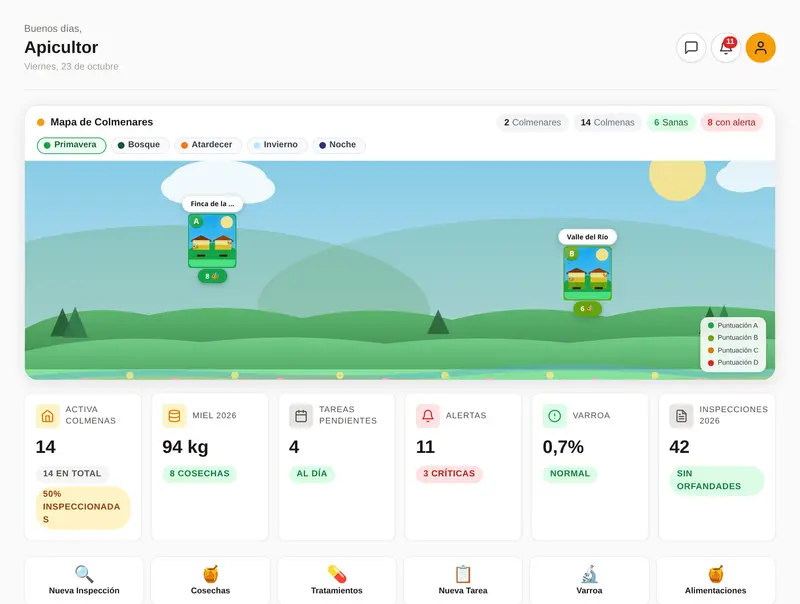The height and width of the screenshot is (604, 800).
Task: Click the Valle del Río apiary label
Action: (588, 237)
